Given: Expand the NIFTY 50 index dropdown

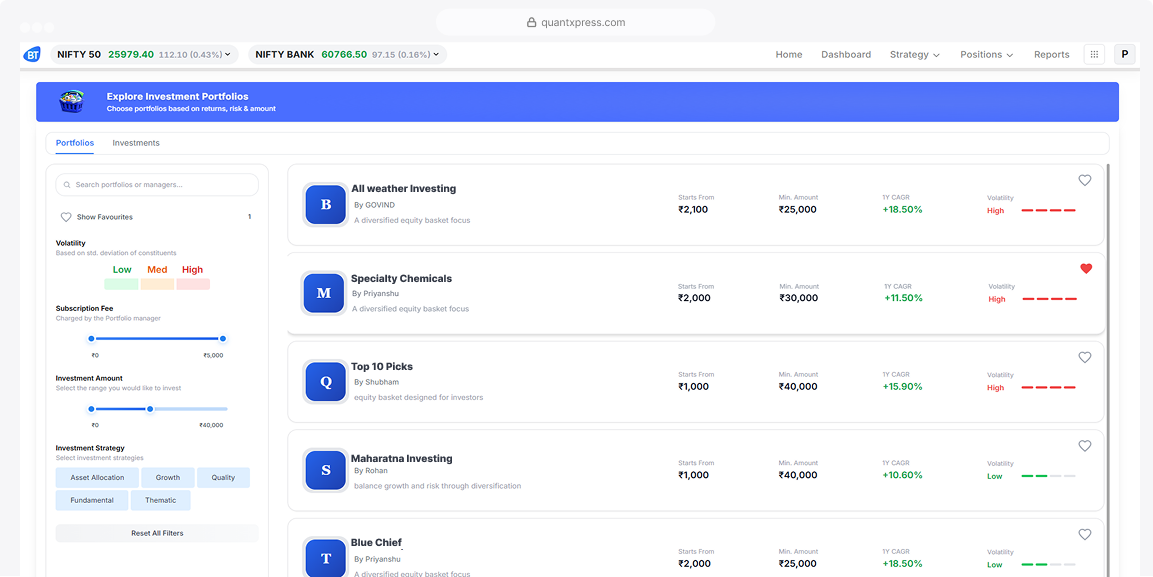Looking at the screenshot, I should pyautogui.click(x=228, y=54).
